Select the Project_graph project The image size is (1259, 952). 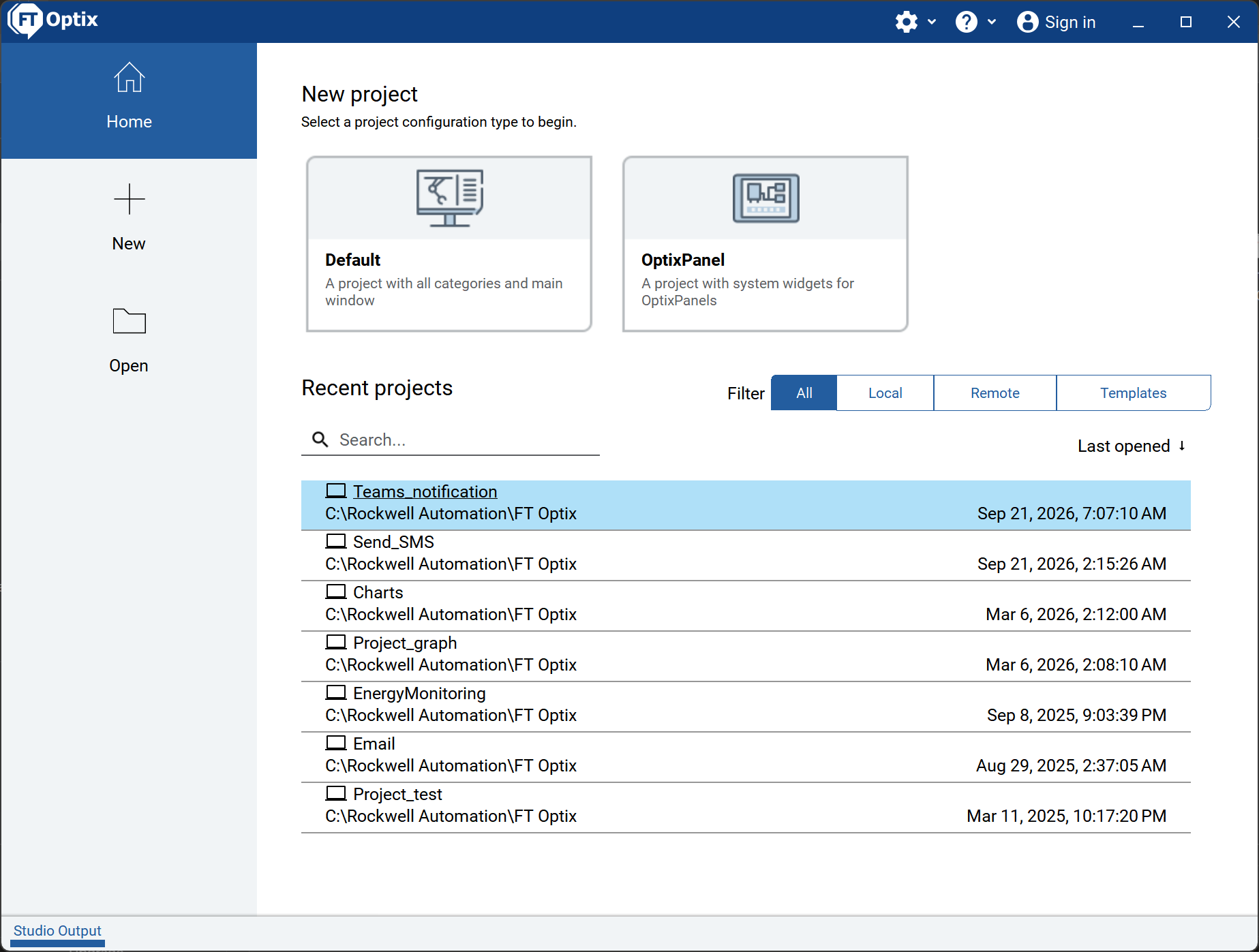[x=746, y=656]
